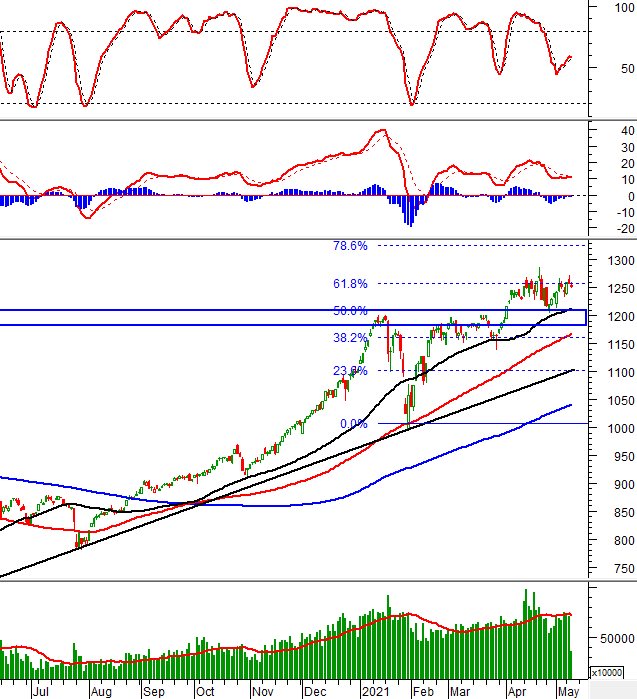Click the Oct month label on time axis
637x699 pixels.
[205, 692]
